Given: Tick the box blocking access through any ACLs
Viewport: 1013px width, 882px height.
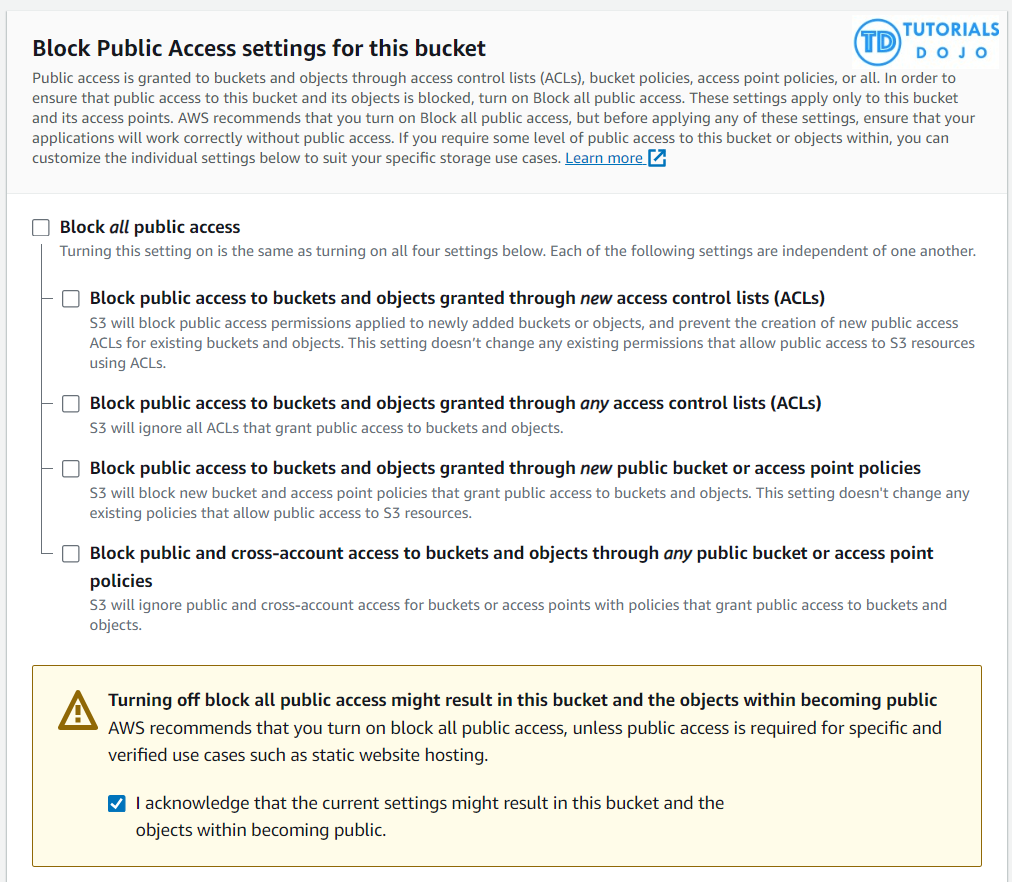Looking at the screenshot, I should [x=71, y=404].
